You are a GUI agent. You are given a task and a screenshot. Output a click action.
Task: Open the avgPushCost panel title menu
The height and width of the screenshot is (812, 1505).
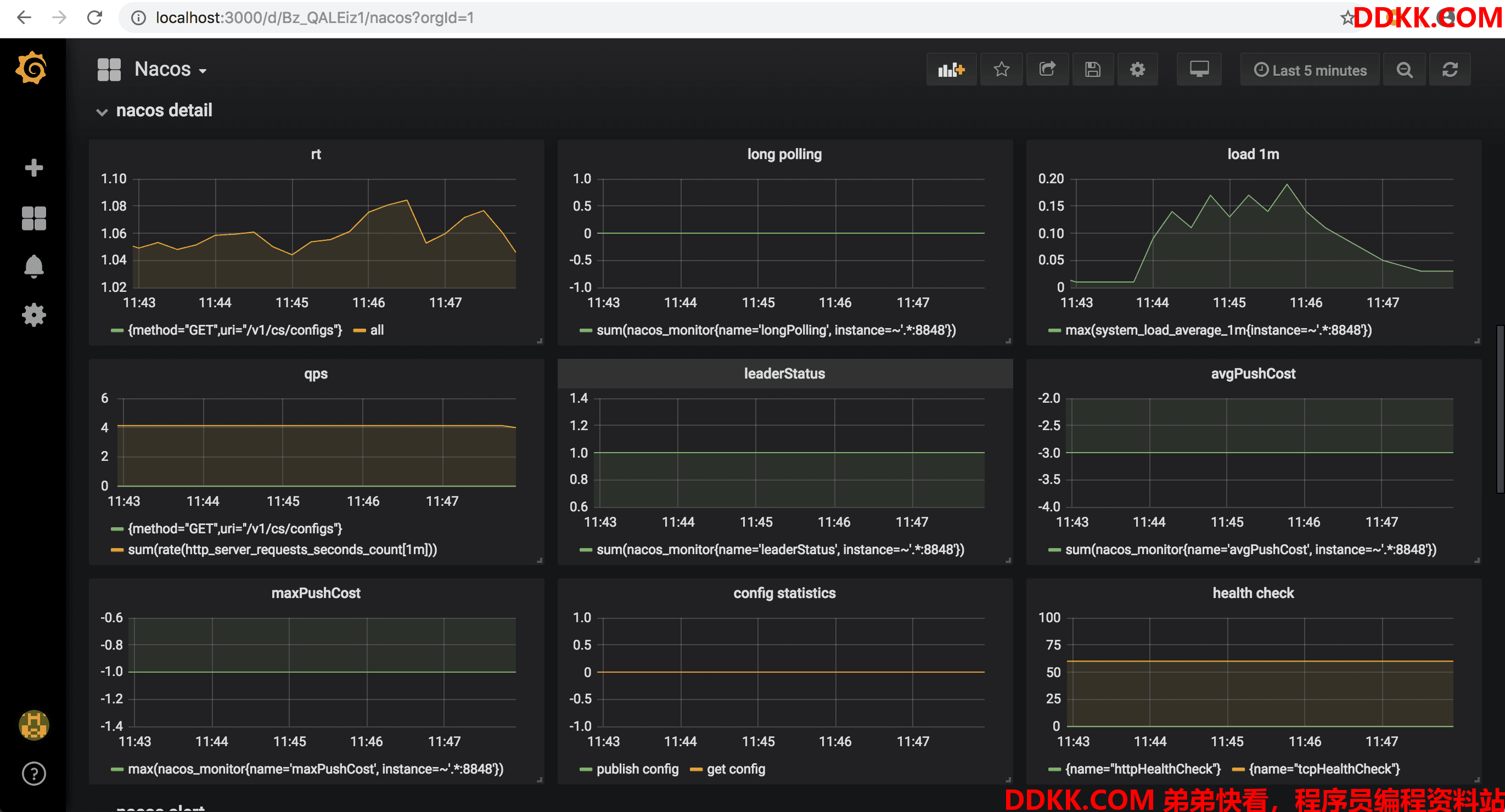pos(1253,374)
